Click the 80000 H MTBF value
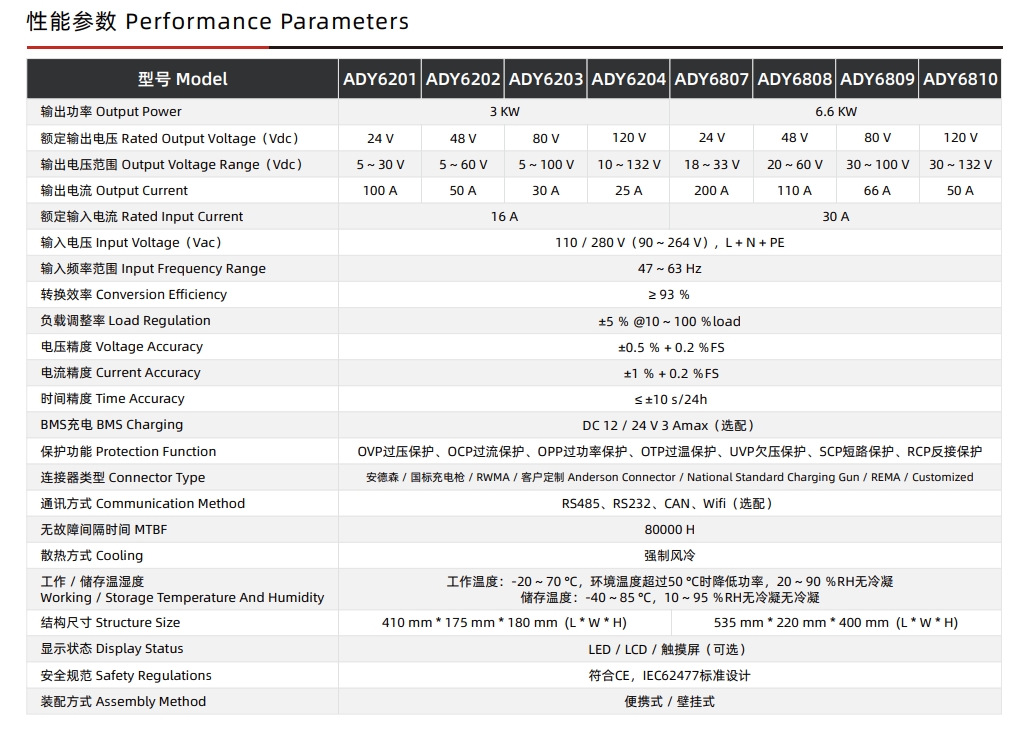 point(669,529)
